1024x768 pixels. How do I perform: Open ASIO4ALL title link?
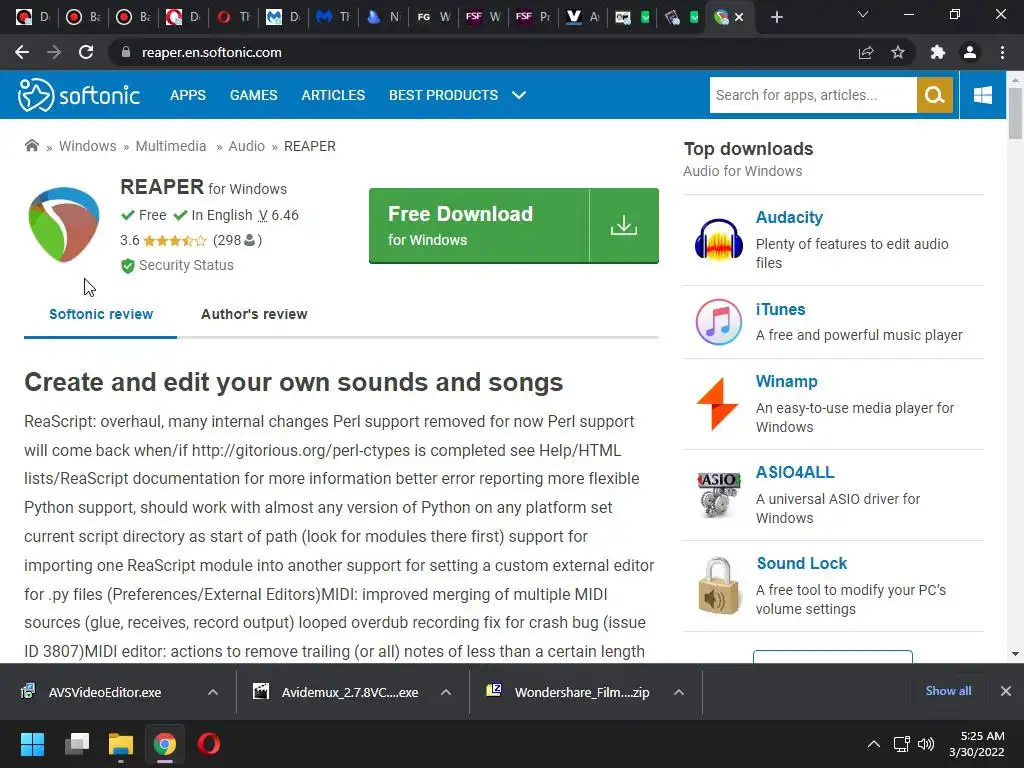795,472
